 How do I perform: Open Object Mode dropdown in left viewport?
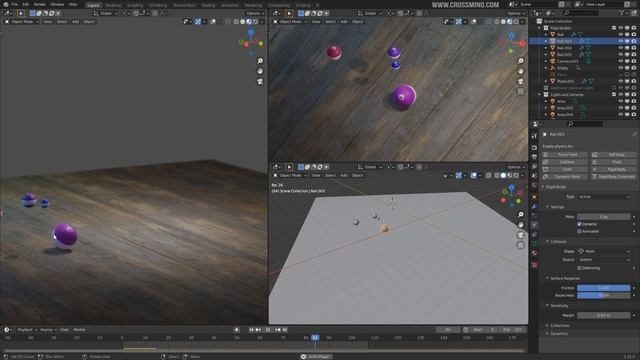[x=21, y=22]
